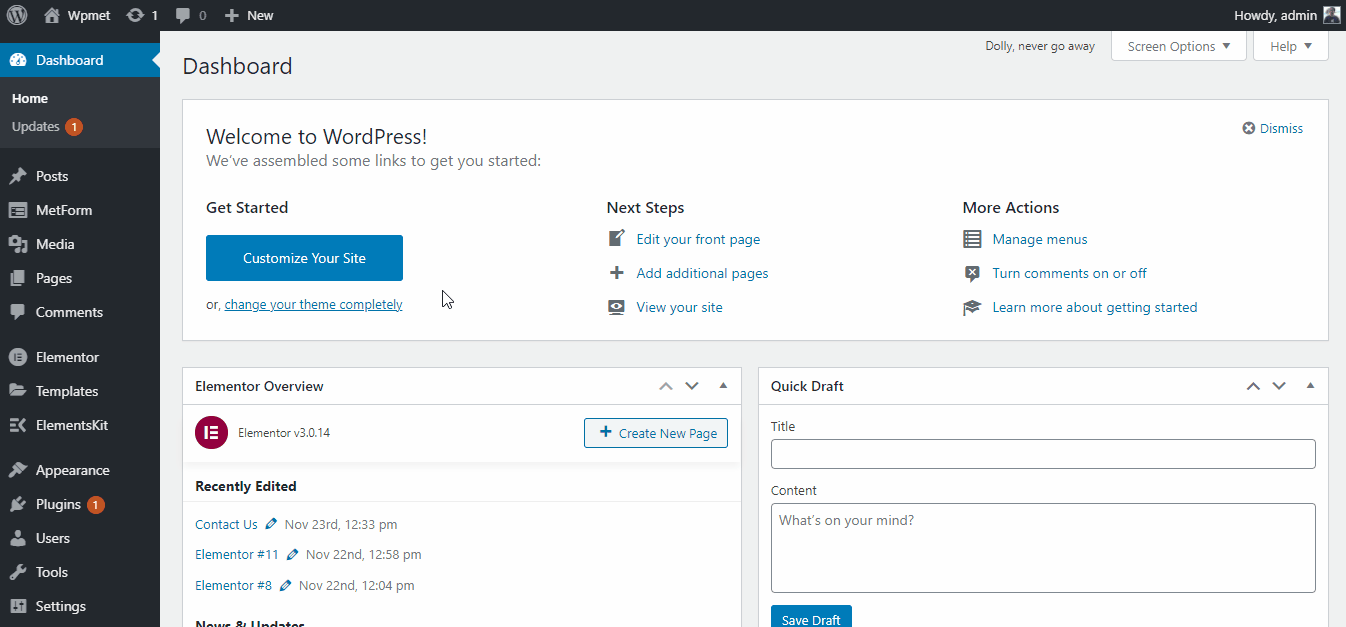
Task: Move Quick Draft panel down
Action: click(1279, 386)
